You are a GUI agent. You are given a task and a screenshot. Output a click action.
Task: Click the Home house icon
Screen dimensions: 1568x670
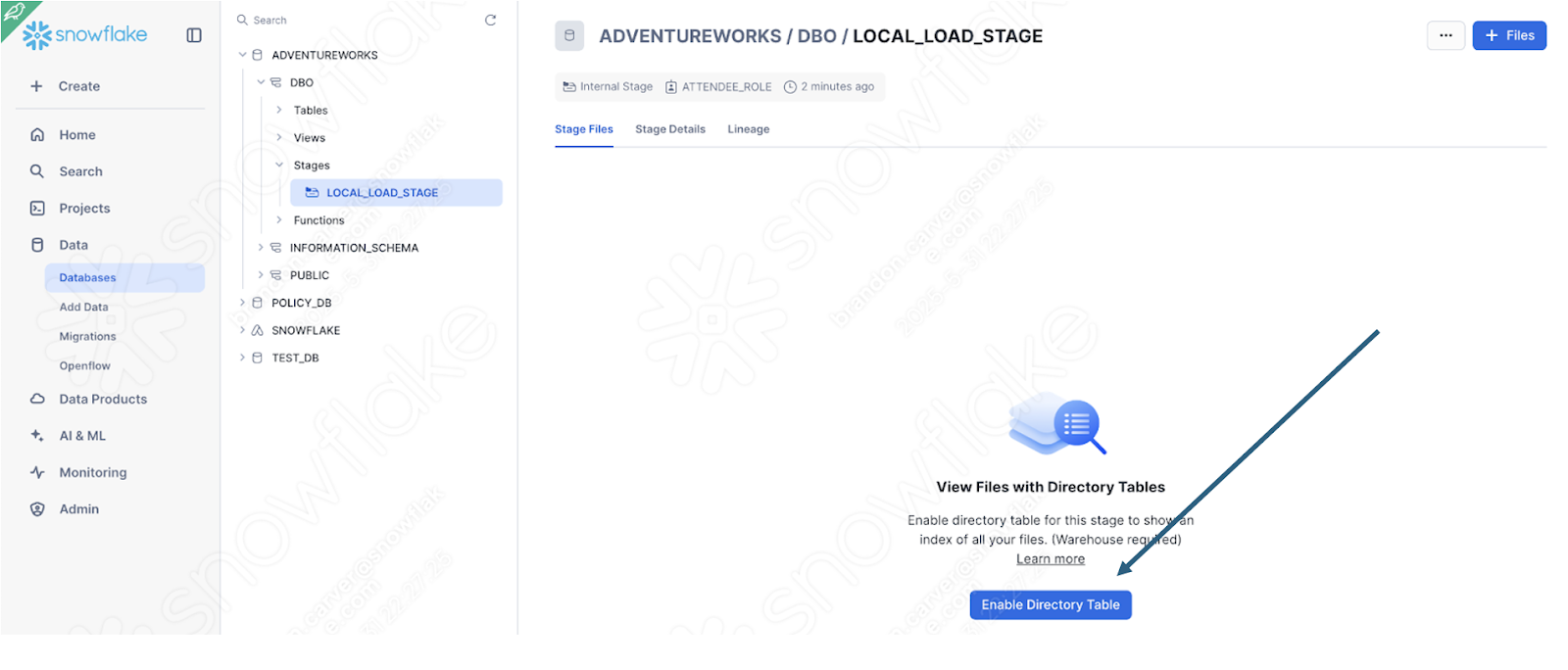click(37, 134)
